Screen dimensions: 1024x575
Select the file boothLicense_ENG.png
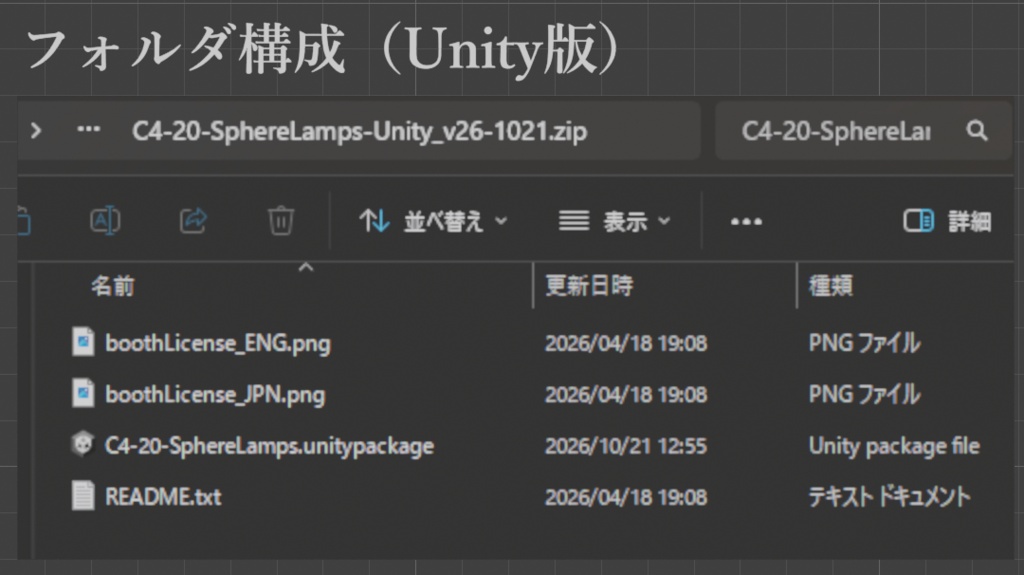click(x=217, y=343)
